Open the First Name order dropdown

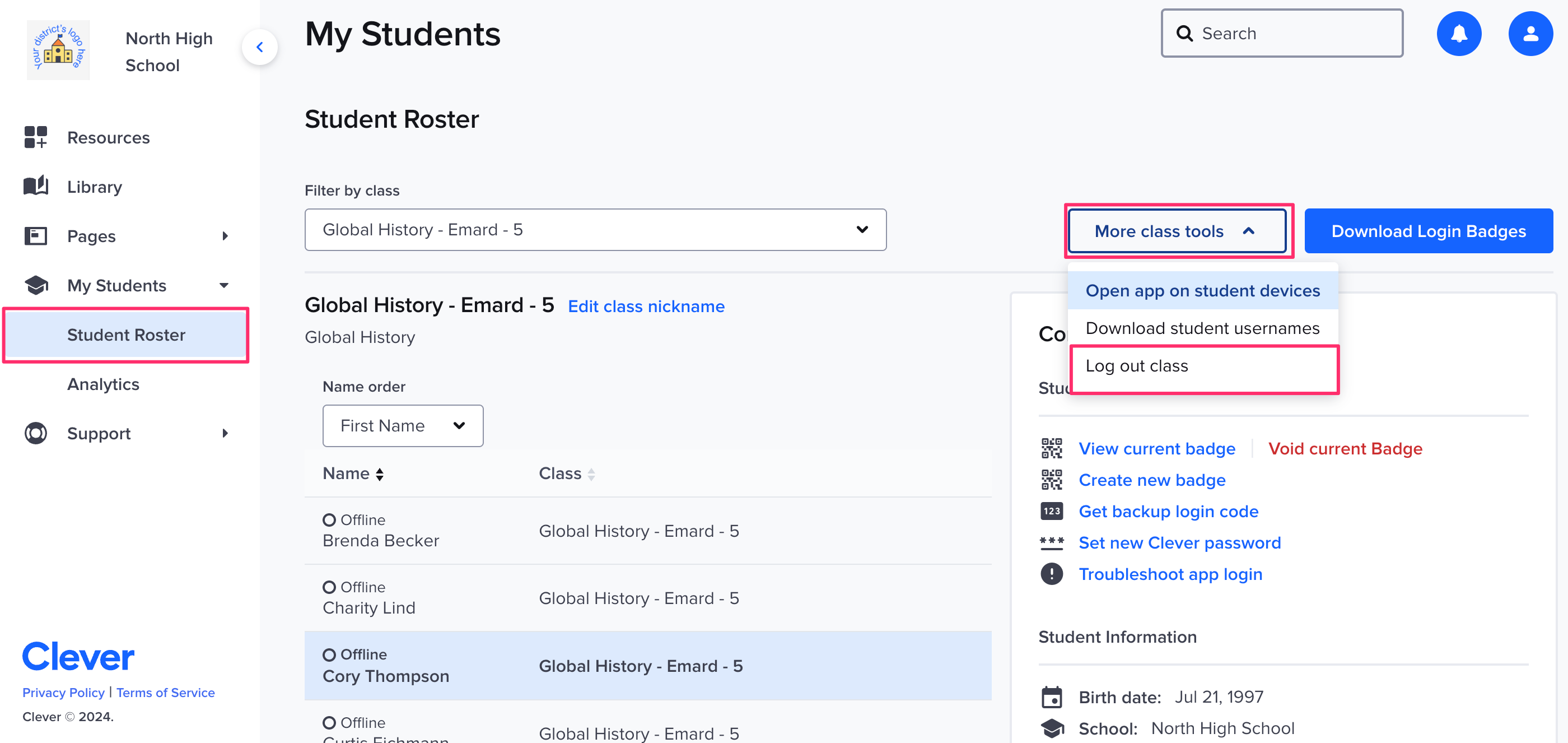[x=402, y=426]
